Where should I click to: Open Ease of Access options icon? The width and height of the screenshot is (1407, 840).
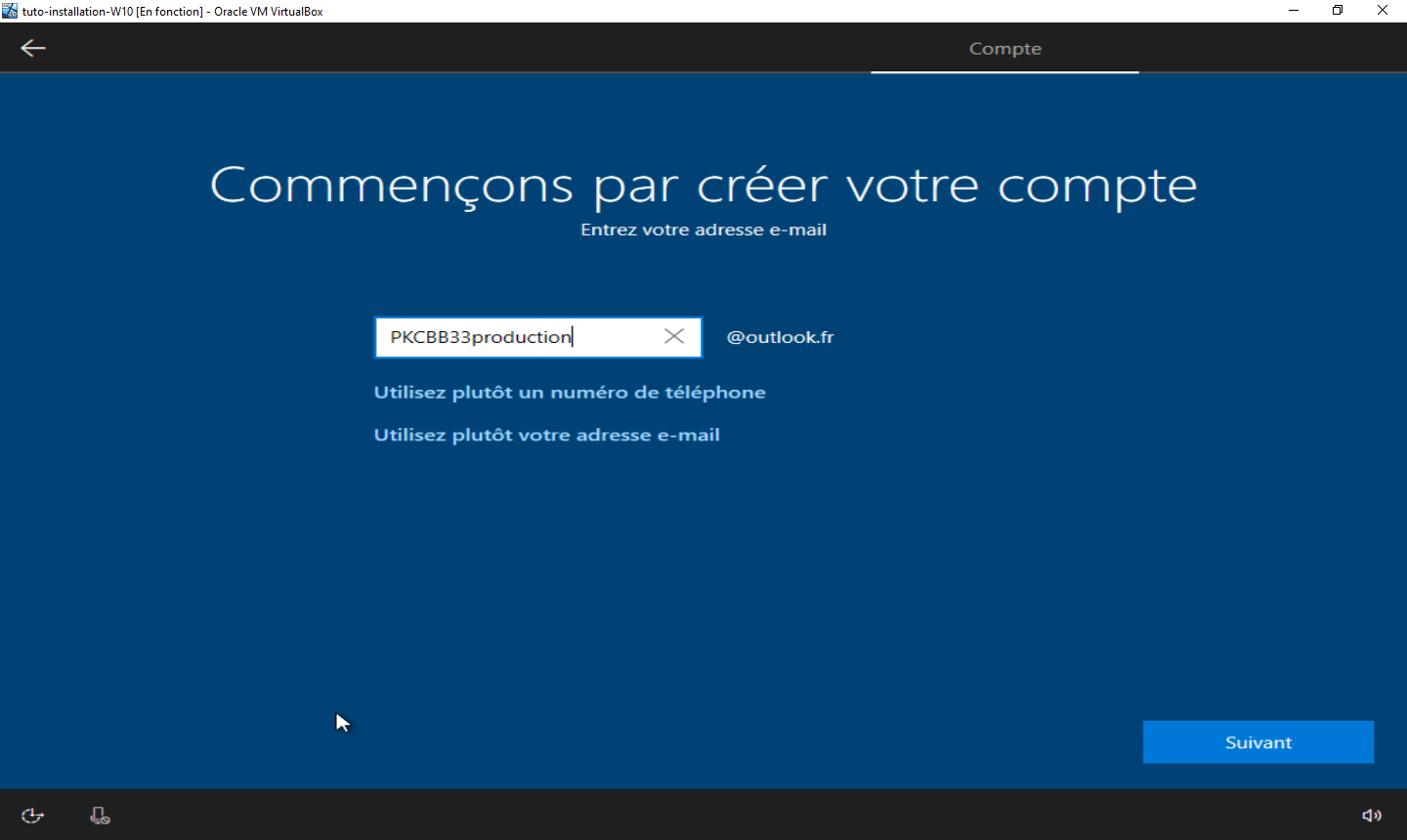pyautogui.click(x=32, y=816)
